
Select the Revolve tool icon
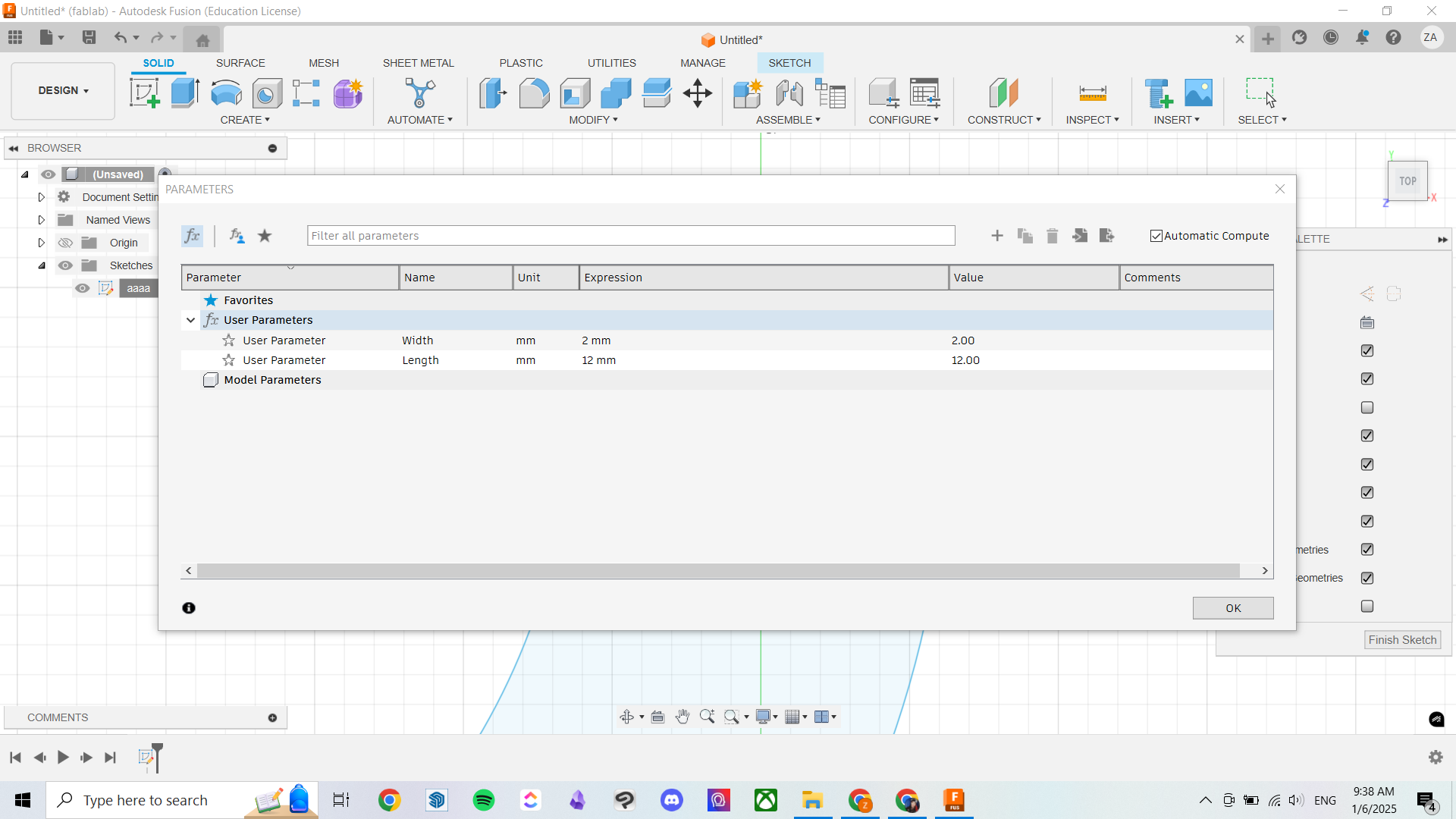[x=226, y=93]
